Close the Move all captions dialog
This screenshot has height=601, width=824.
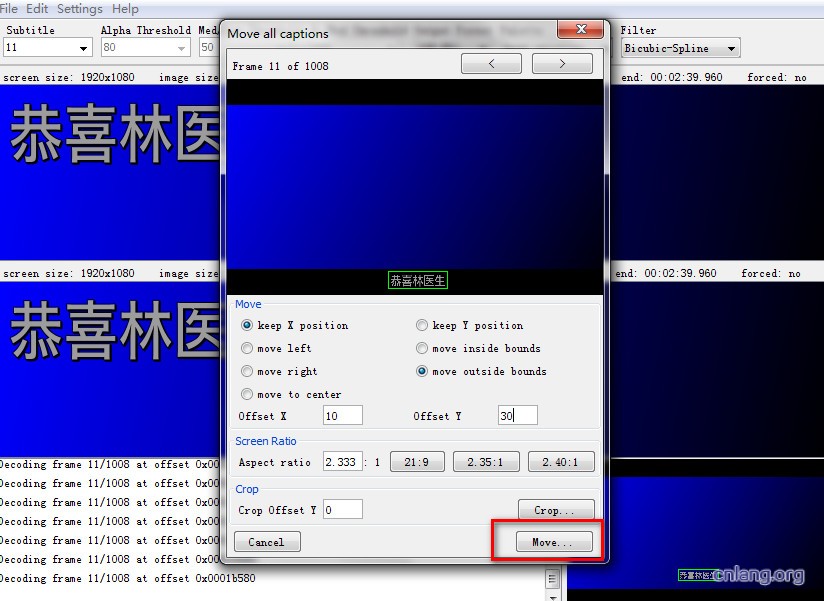(580, 31)
